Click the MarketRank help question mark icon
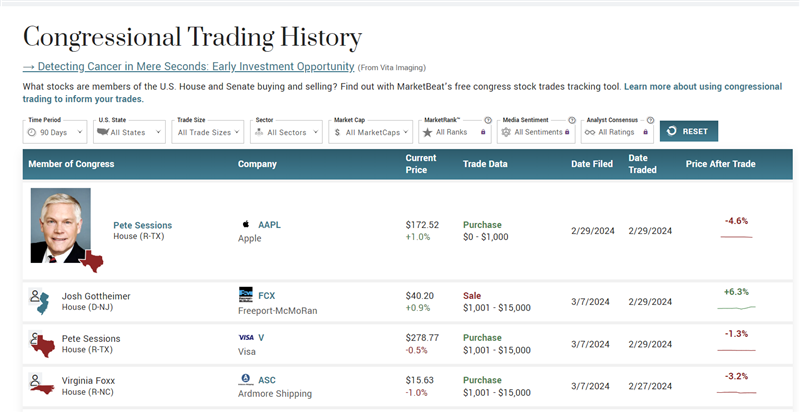The height and width of the screenshot is (413, 800). click(x=488, y=120)
